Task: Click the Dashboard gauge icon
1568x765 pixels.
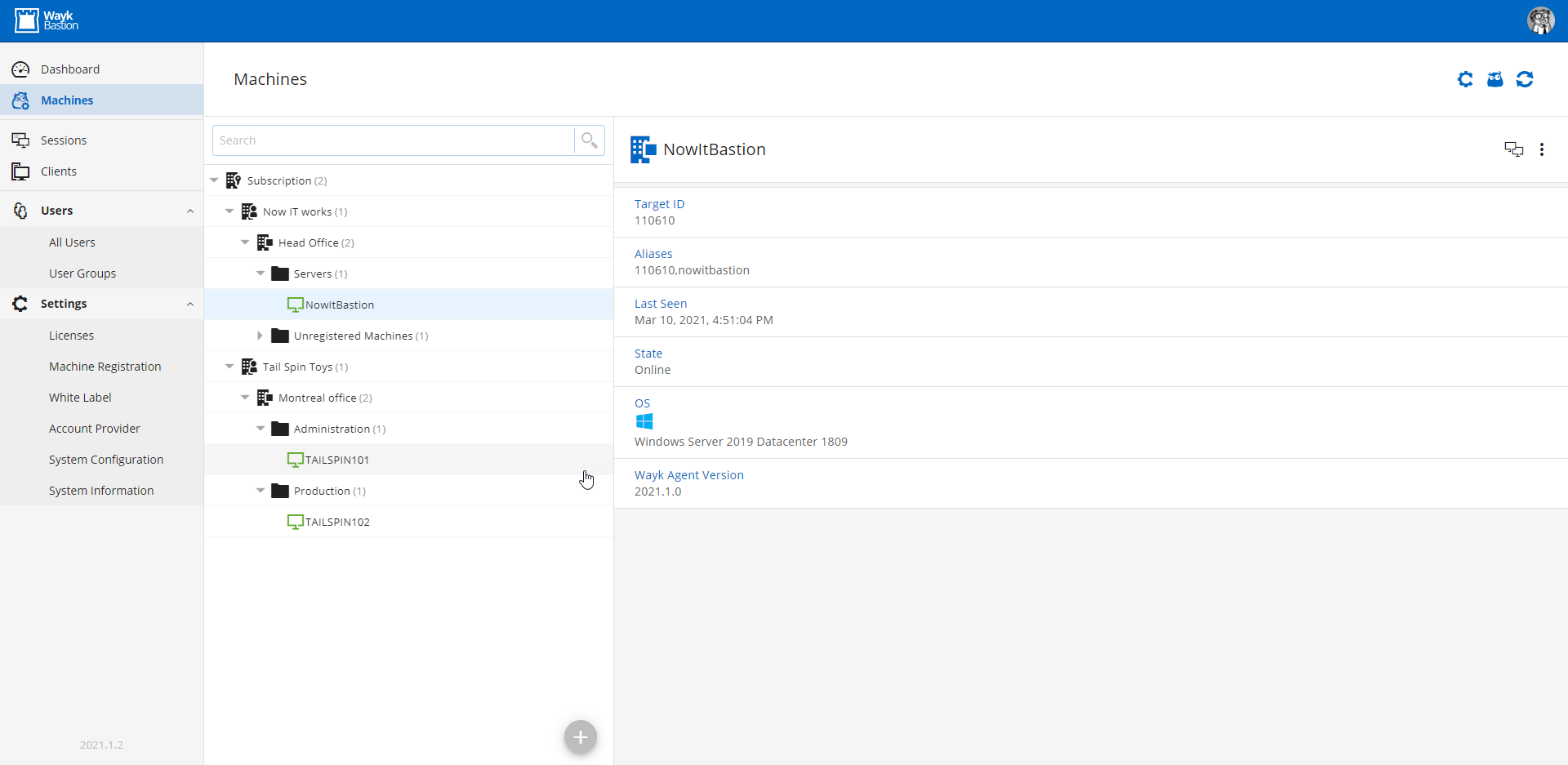Action: (20, 69)
